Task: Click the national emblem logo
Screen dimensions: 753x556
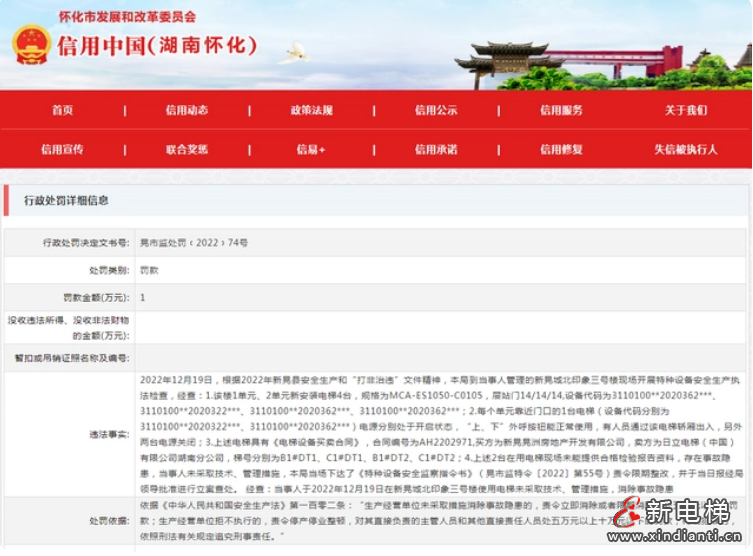Action: (31, 45)
